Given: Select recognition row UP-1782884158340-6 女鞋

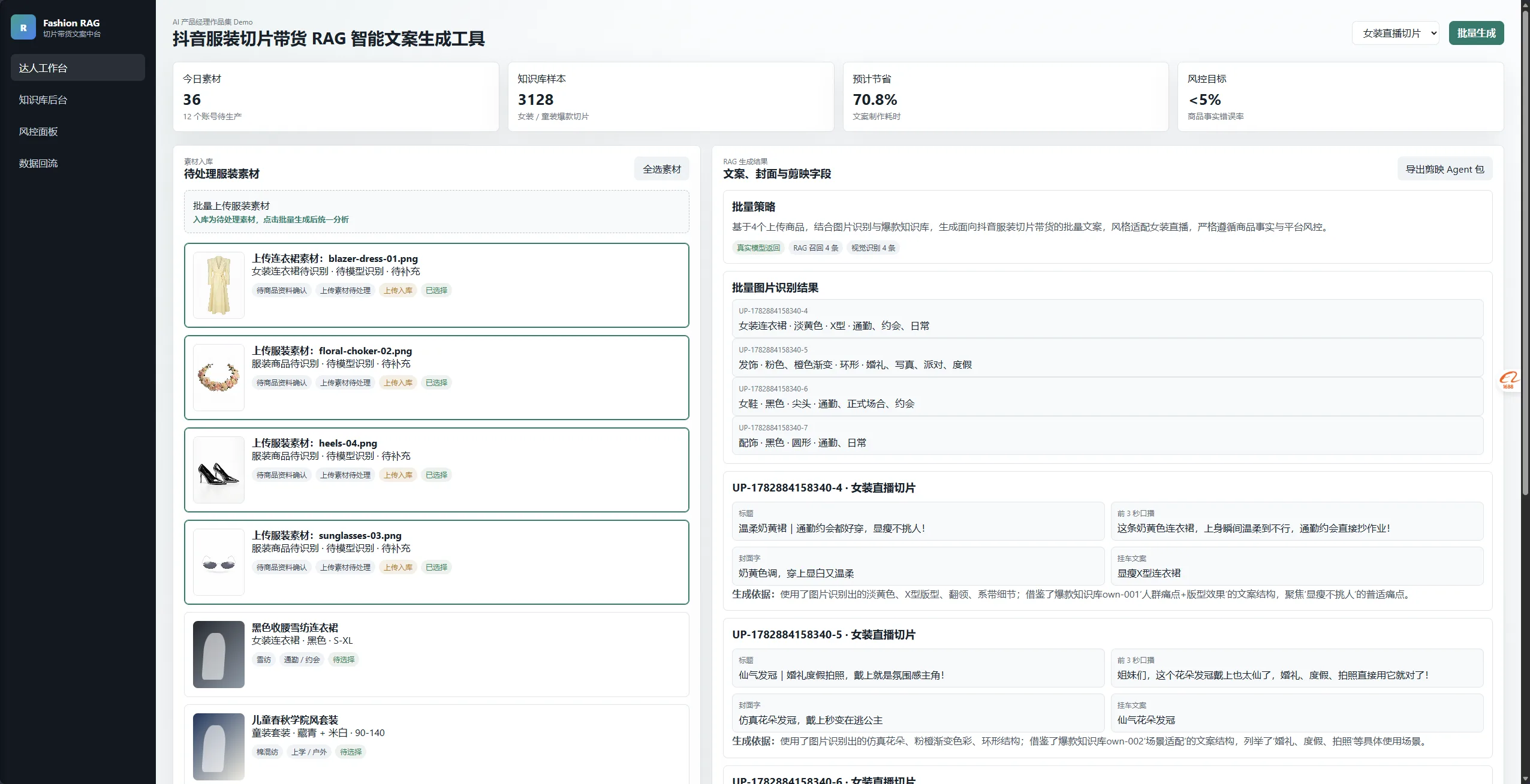Looking at the screenshot, I should tap(1107, 397).
